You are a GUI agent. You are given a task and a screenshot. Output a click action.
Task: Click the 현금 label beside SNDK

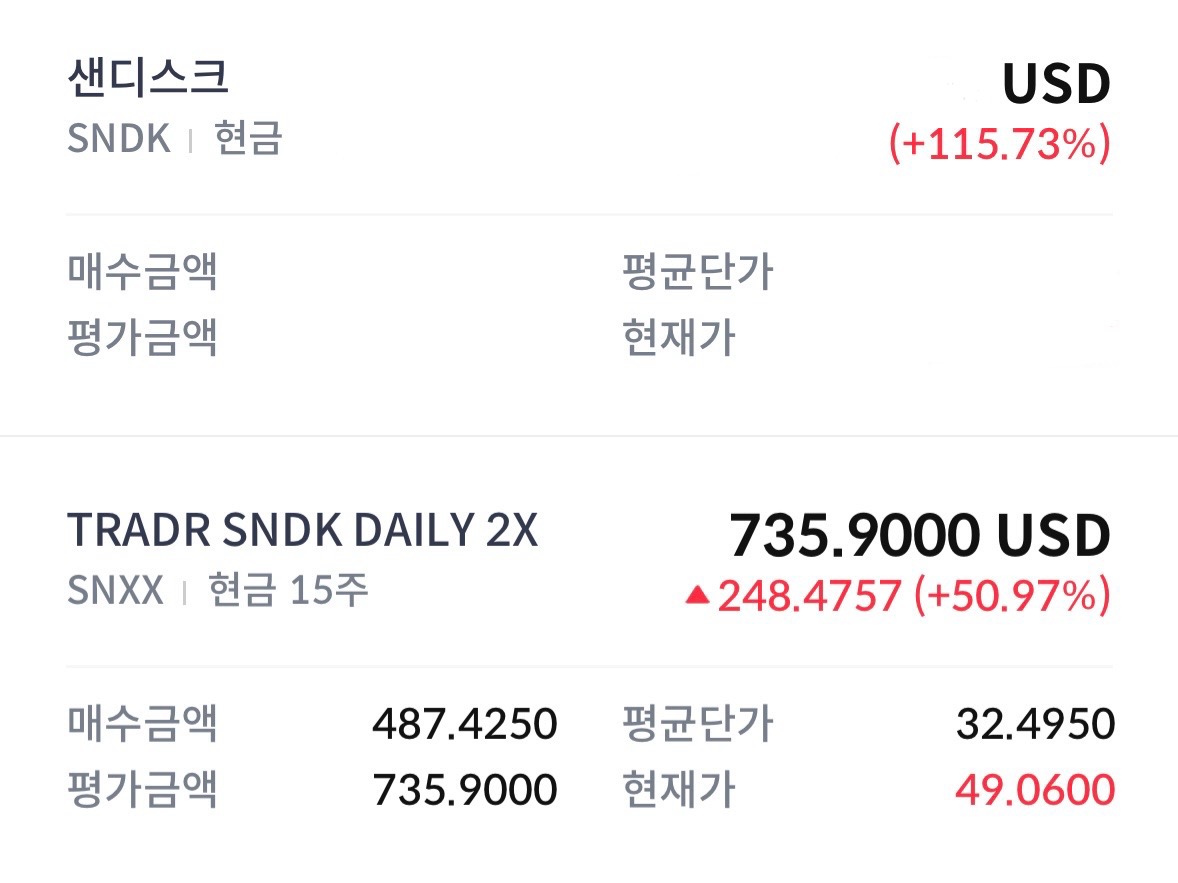pos(248,138)
